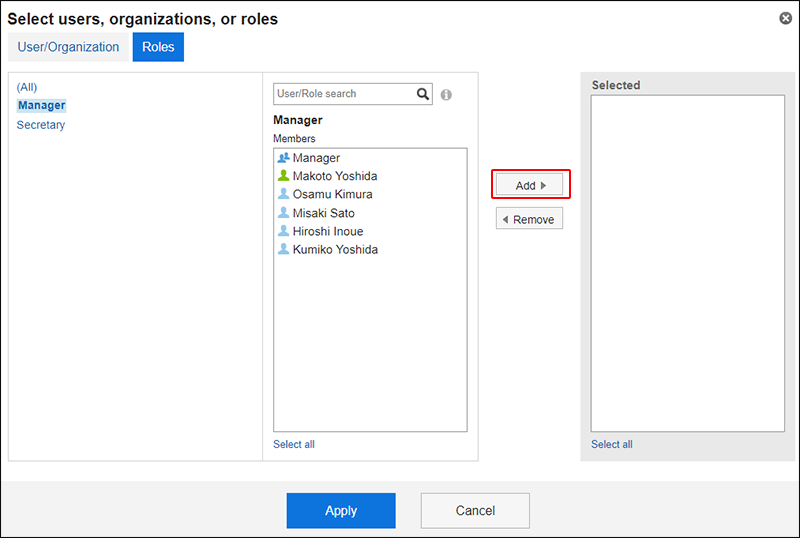Image resolution: width=800 pixels, height=538 pixels.
Task: Click Select all under members list
Action: point(294,445)
